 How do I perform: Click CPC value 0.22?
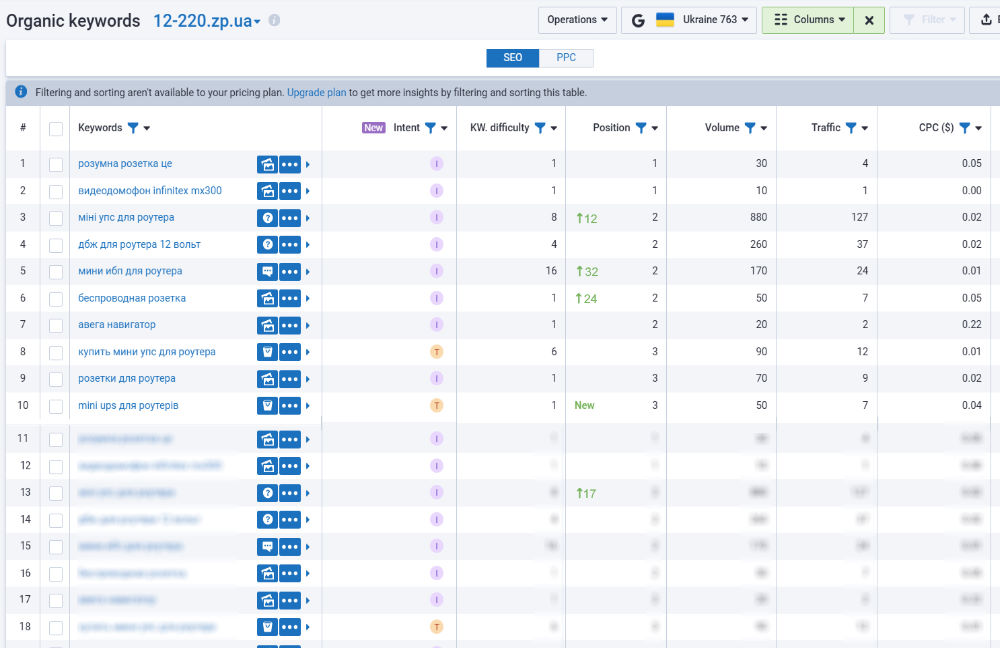pyautogui.click(x=971, y=325)
